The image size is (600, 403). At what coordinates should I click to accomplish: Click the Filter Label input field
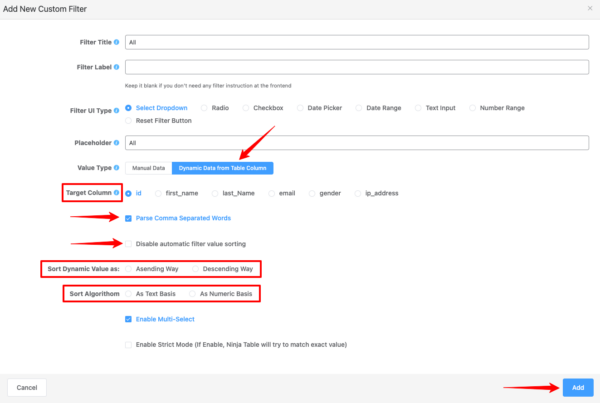(x=357, y=67)
